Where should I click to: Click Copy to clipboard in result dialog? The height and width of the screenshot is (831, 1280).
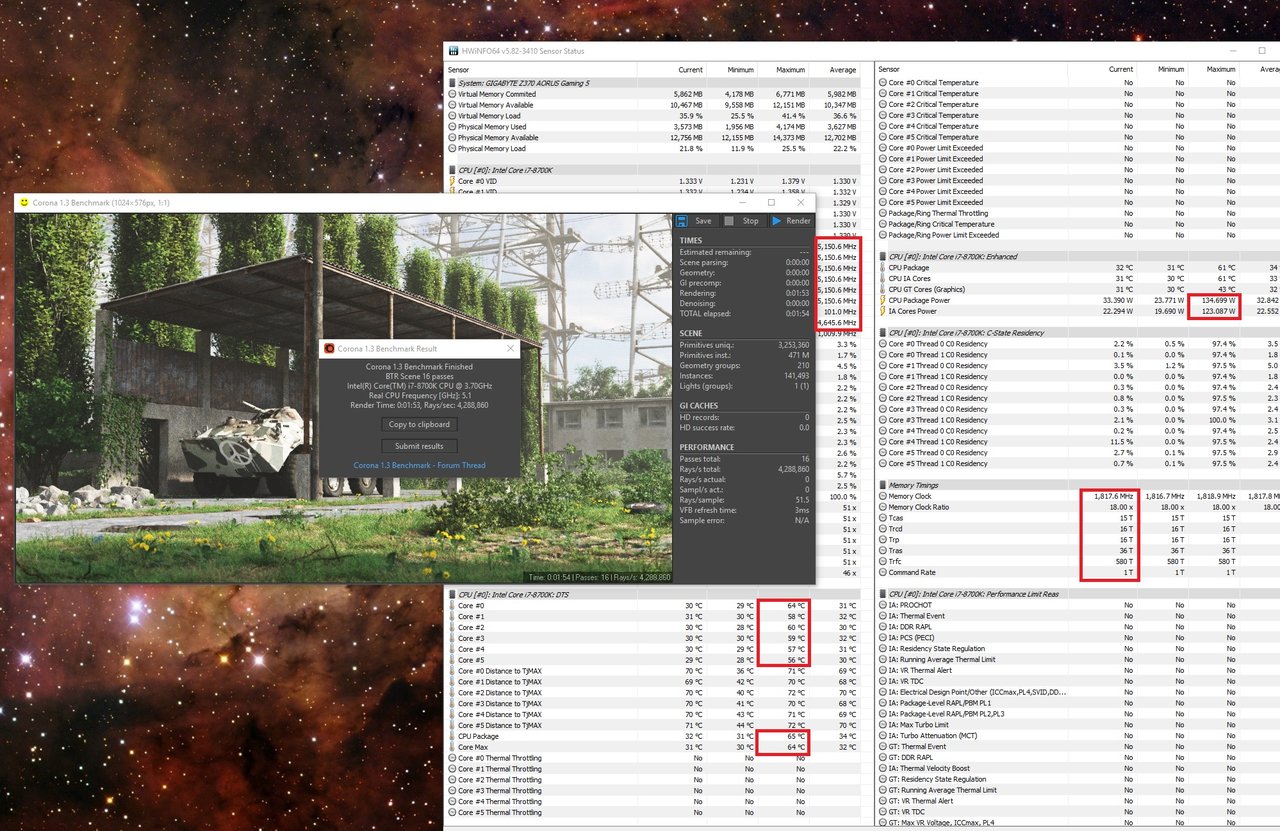419,424
